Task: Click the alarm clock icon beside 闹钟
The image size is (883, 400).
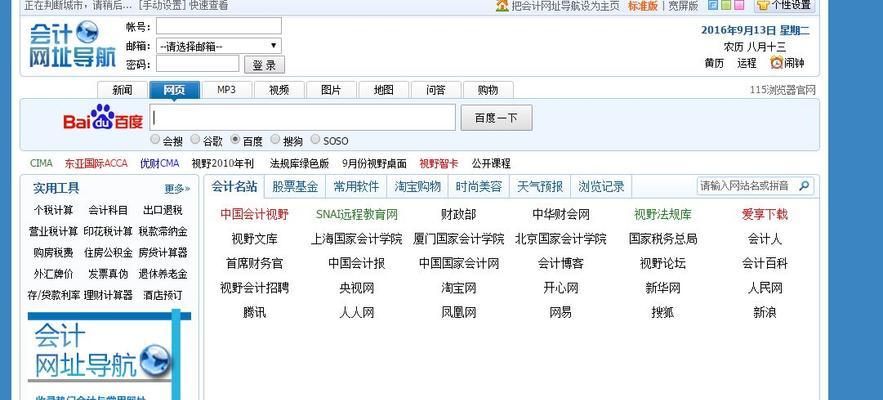Action: (x=777, y=63)
